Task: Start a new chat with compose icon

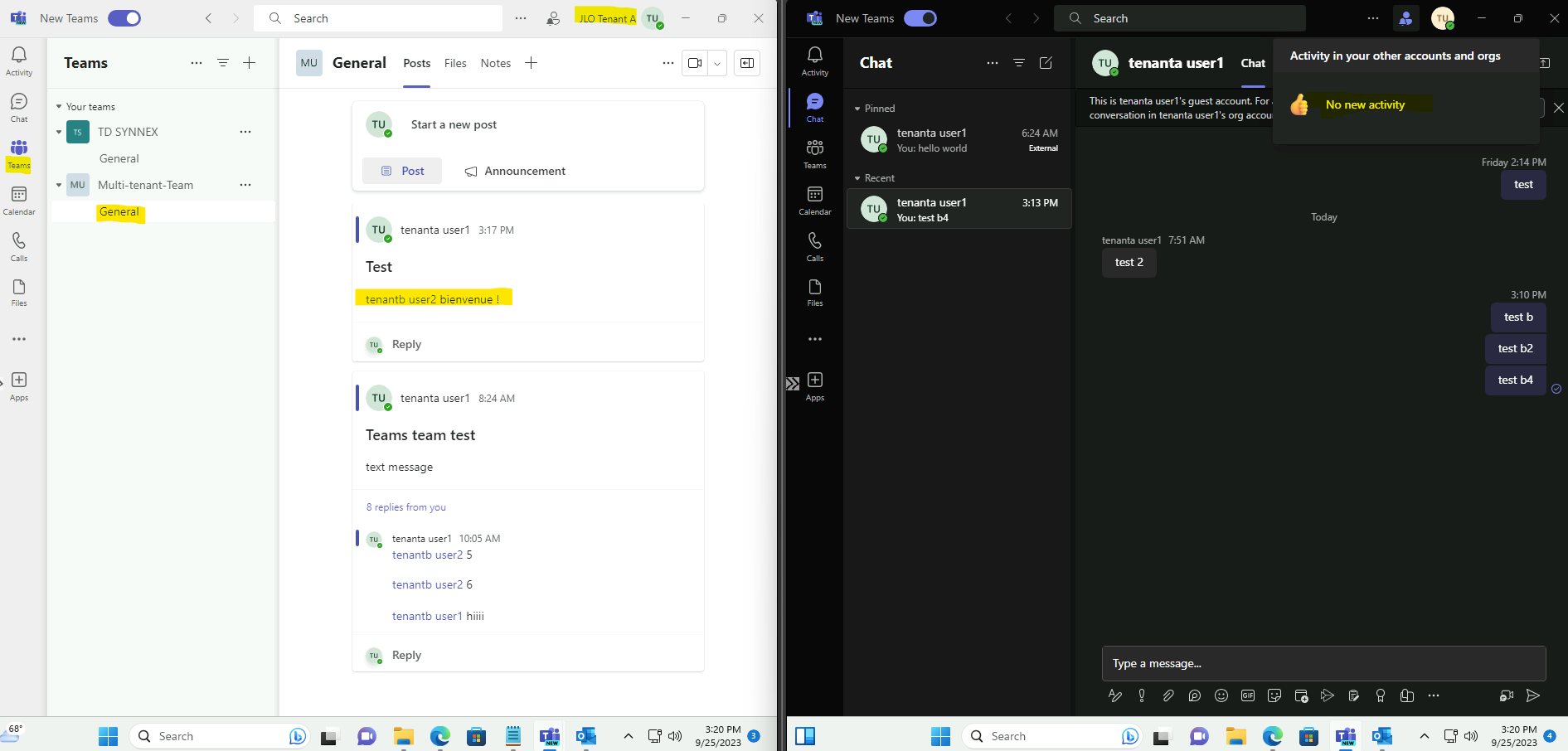Action: coord(1046,63)
